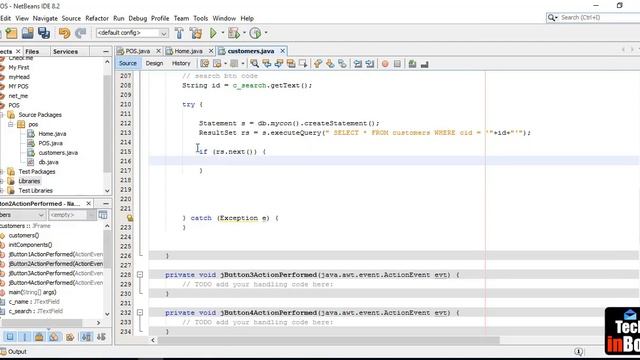Screen dimensions: 640x360
Task: Collapse the jButton4ActionPerformed code fold
Action: (x=140, y=313)
